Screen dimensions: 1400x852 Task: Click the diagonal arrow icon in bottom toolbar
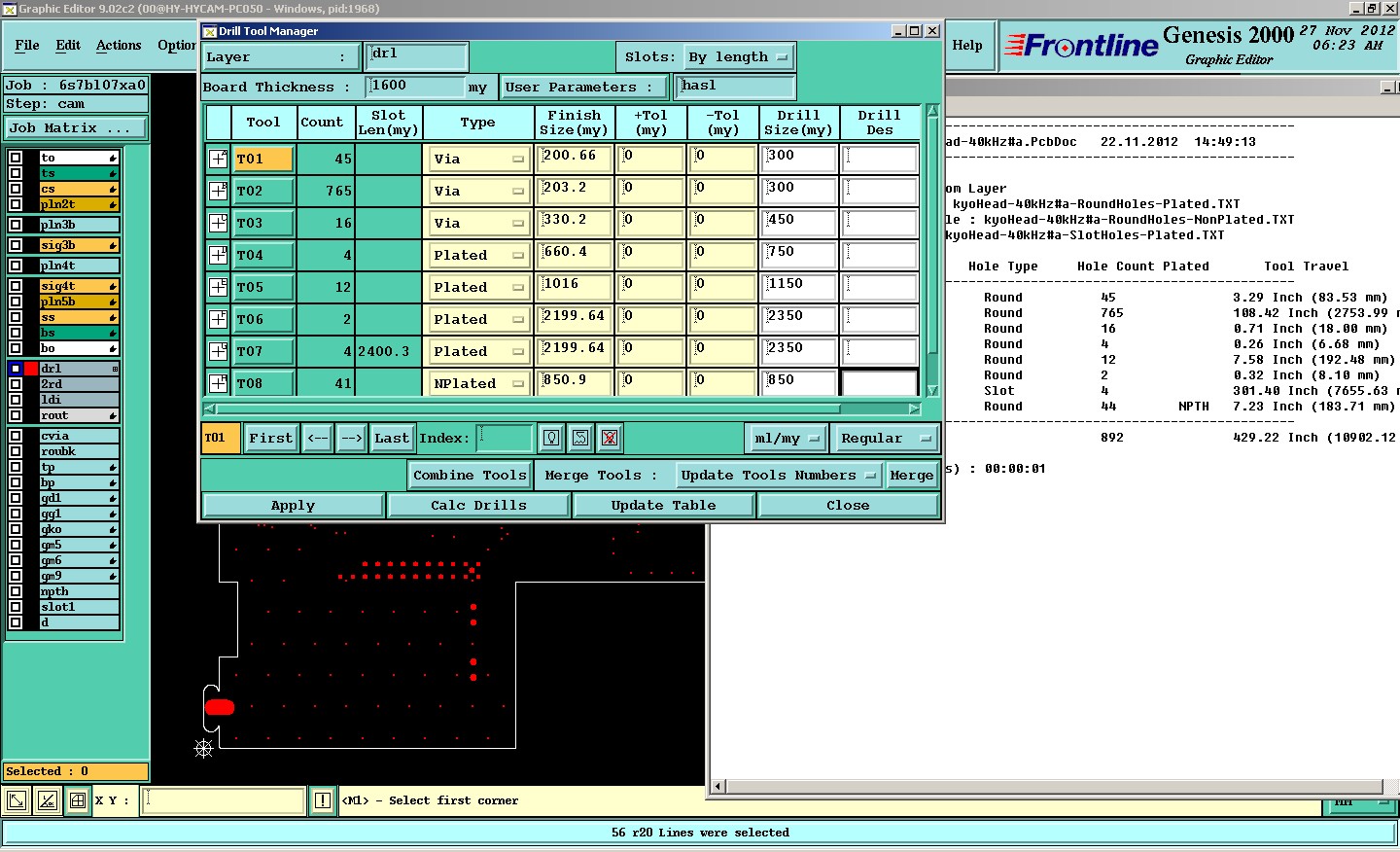[17, 800]
